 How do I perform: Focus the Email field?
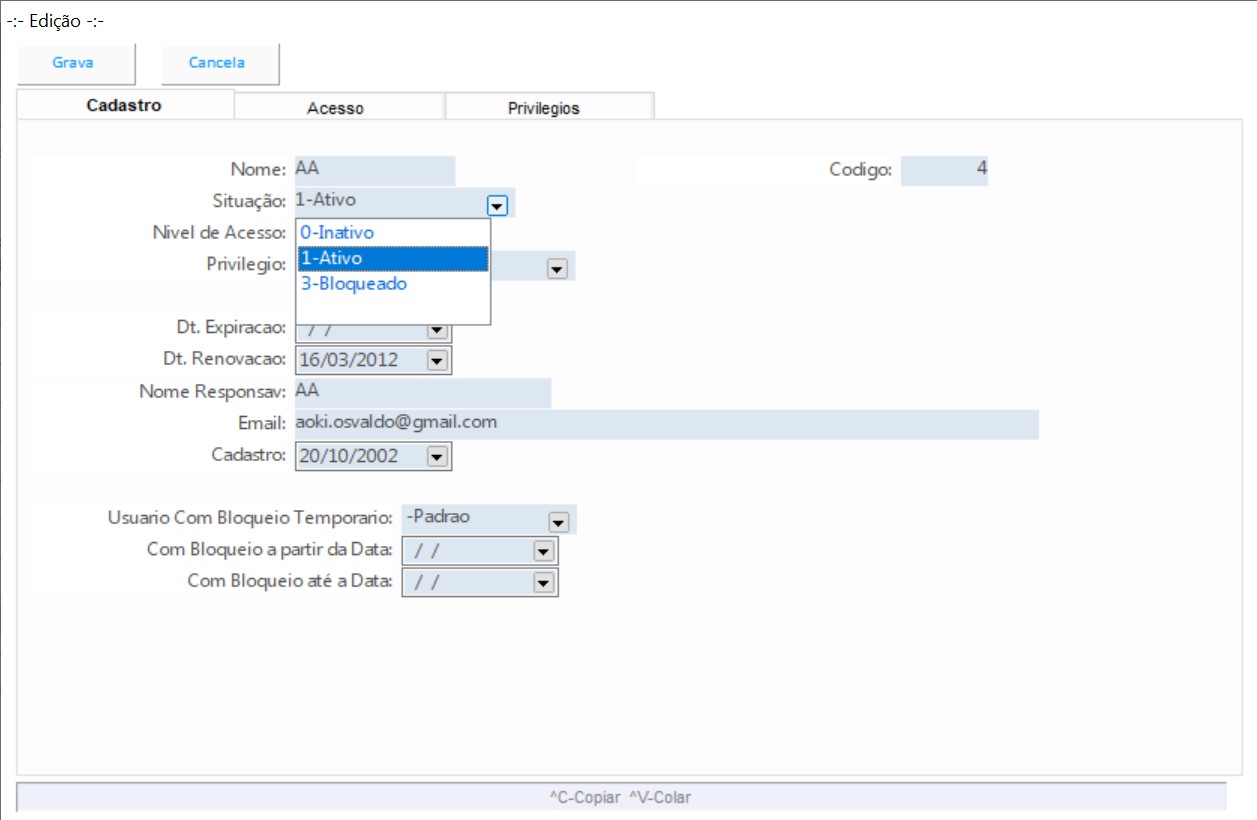click(x=665, y=424)
